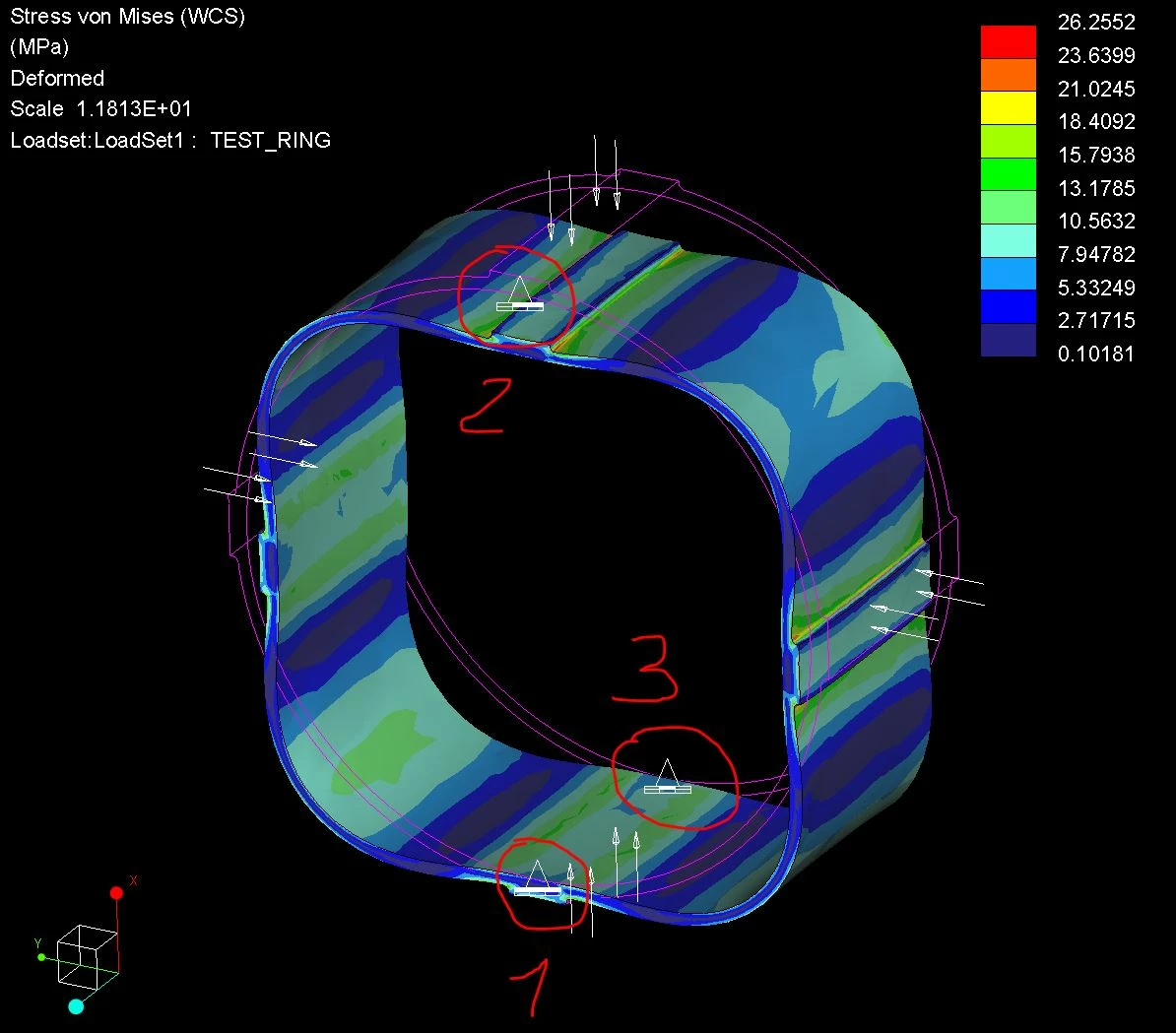
Task: Click the deformation scale value 1.1813E+01
Action: pyautogui.click(x=134, y=108)
